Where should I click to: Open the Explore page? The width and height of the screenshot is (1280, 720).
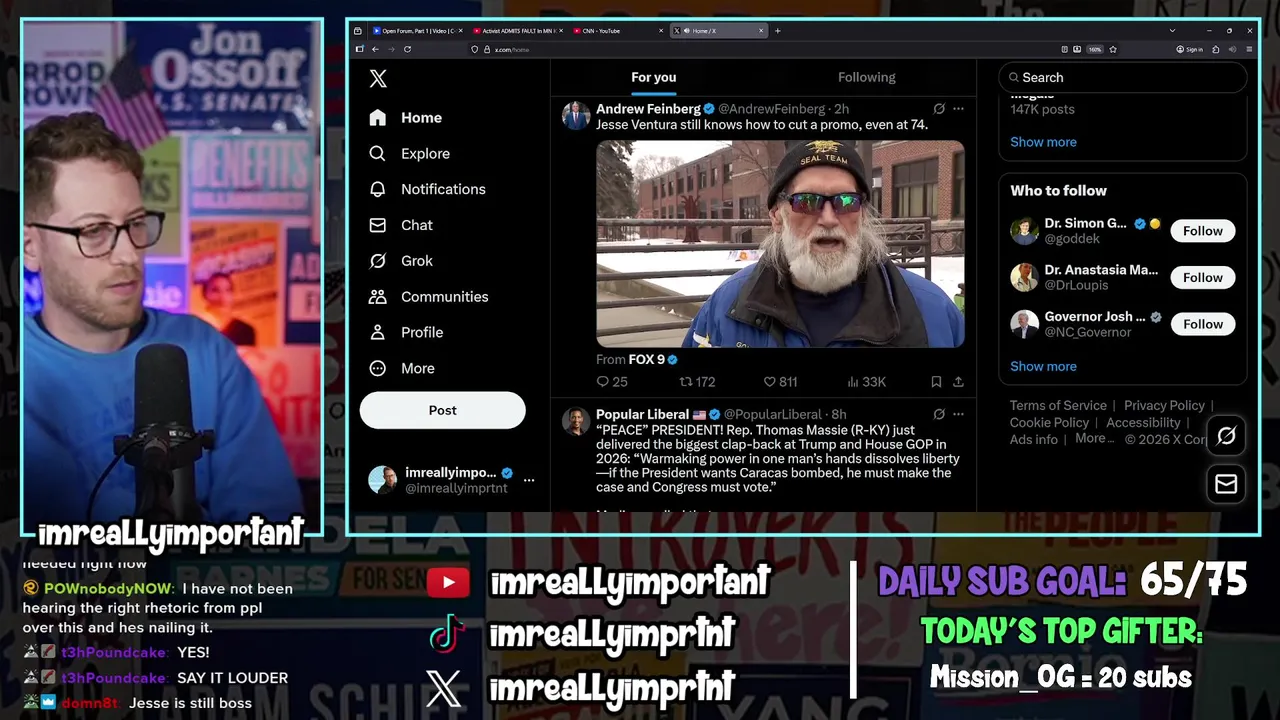tap(409, 153)
